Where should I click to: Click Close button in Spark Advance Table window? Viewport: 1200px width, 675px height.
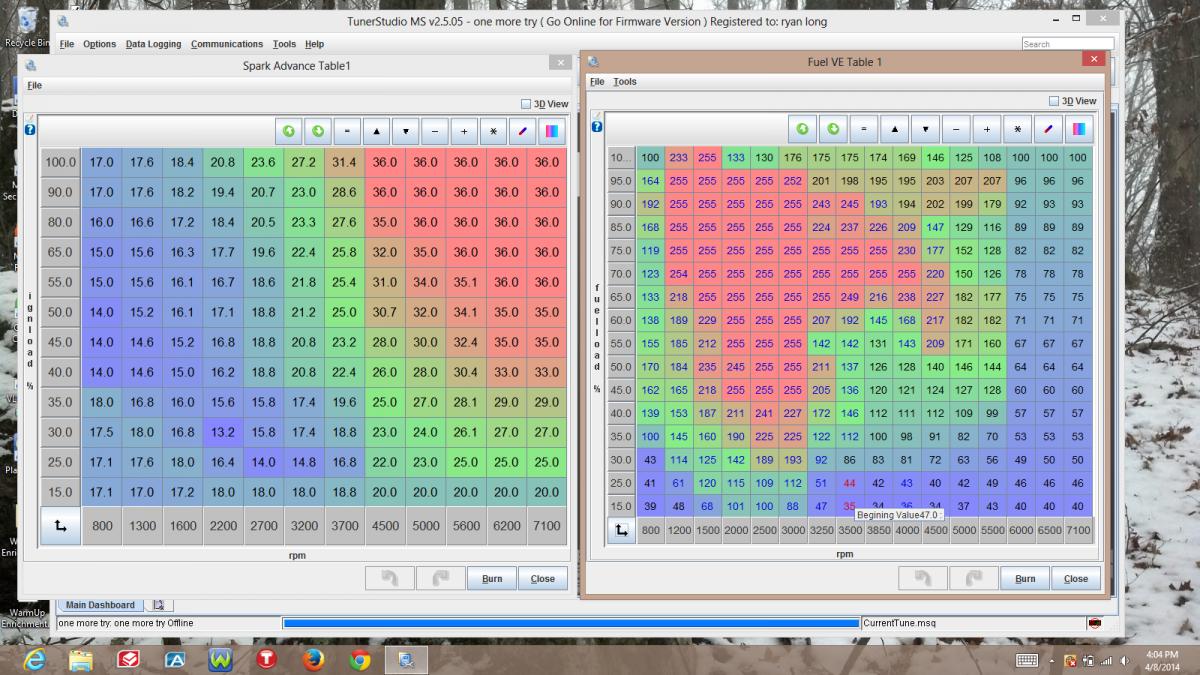pyautogui.click(x=543, y=579)
